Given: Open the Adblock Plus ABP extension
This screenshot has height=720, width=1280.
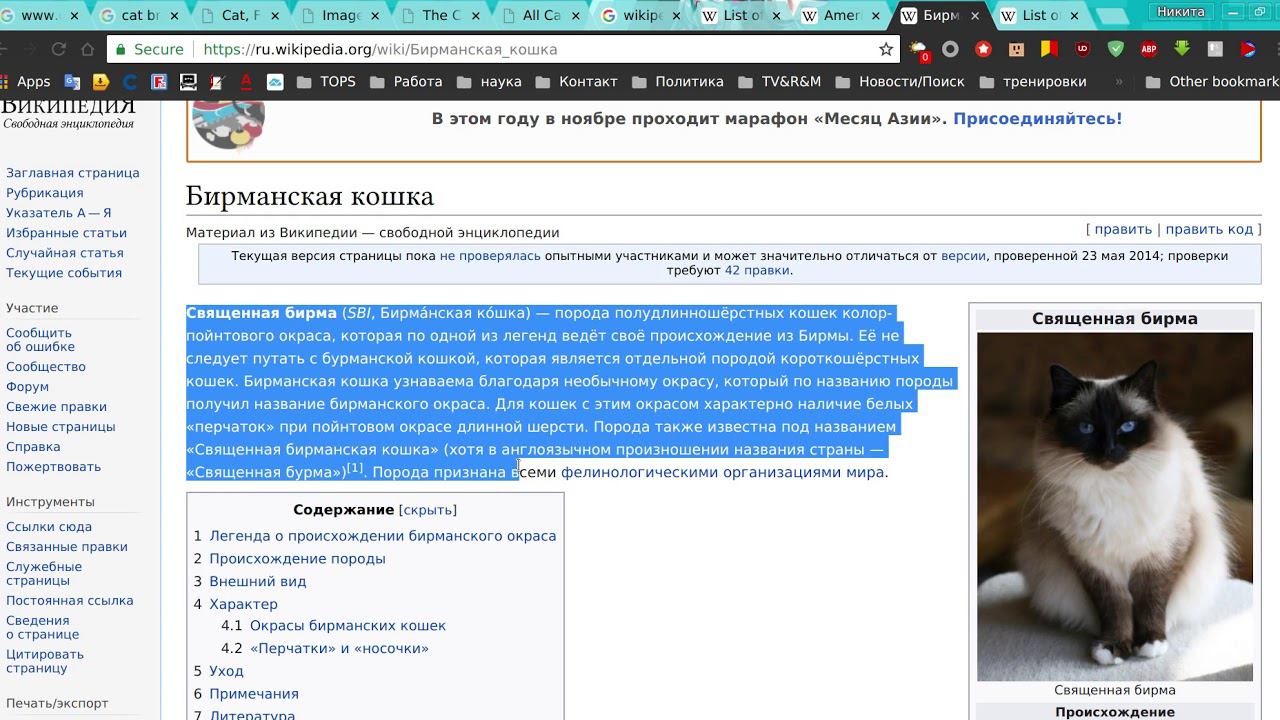Looking at the screenshot, I should [1149, 49].
